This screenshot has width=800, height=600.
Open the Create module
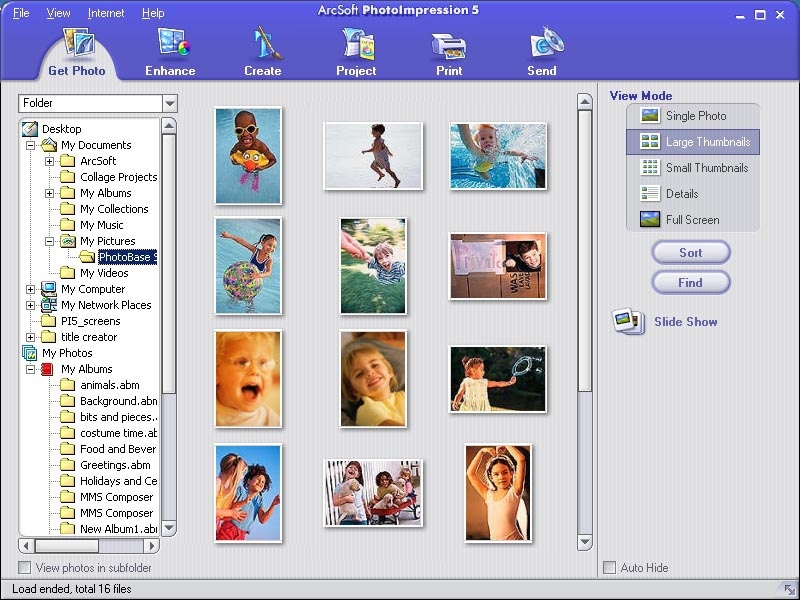(262, 45)
